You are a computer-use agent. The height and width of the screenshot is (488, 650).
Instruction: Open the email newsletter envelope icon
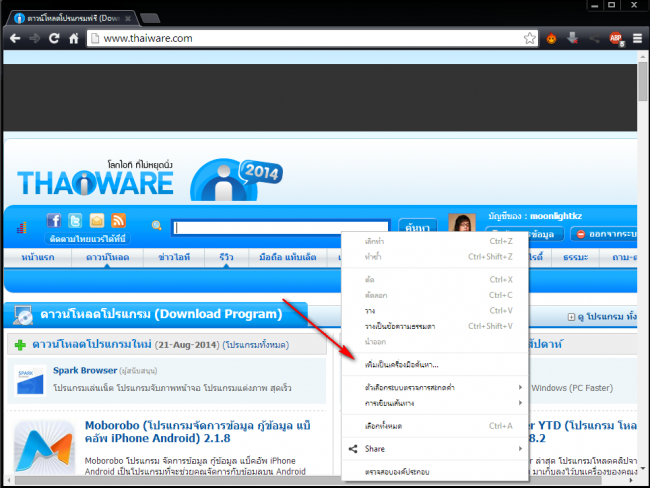97,220
